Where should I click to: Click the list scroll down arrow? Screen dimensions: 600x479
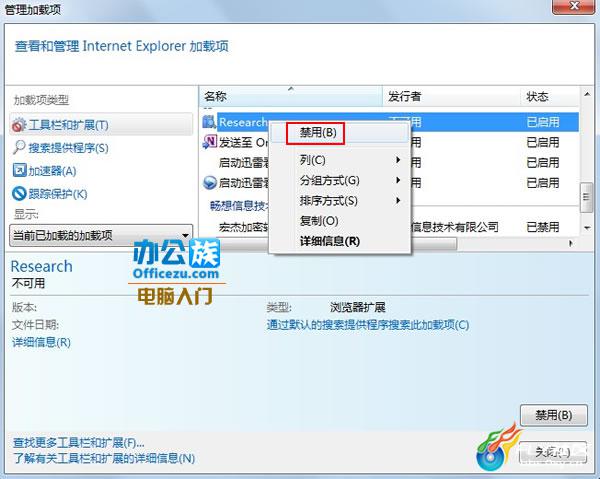coord(587,228)
